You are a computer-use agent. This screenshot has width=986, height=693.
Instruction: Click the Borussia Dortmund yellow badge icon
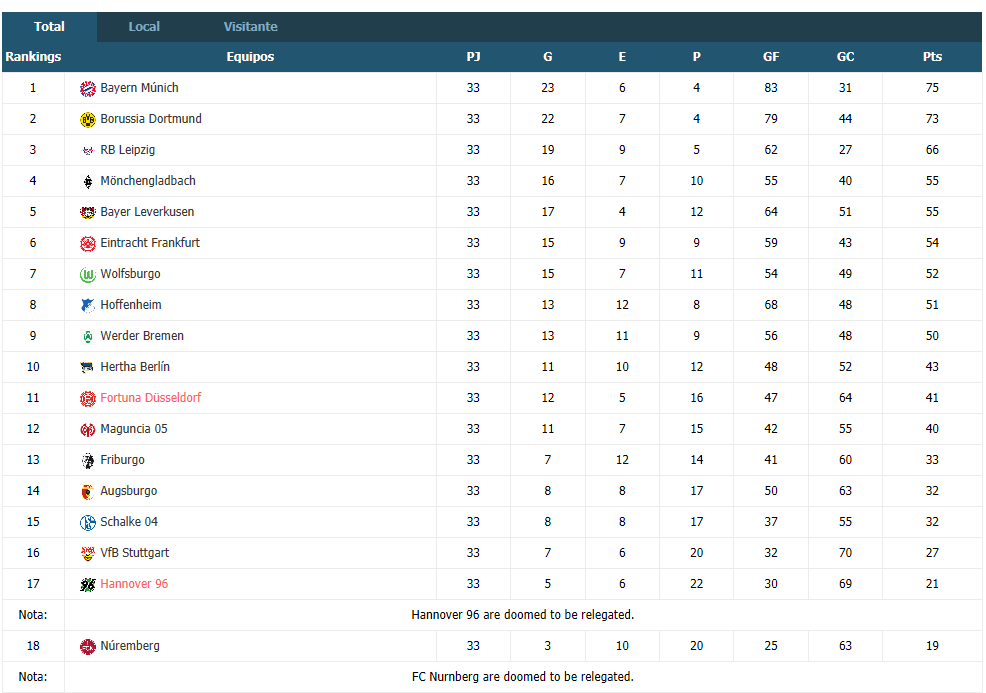87,119
